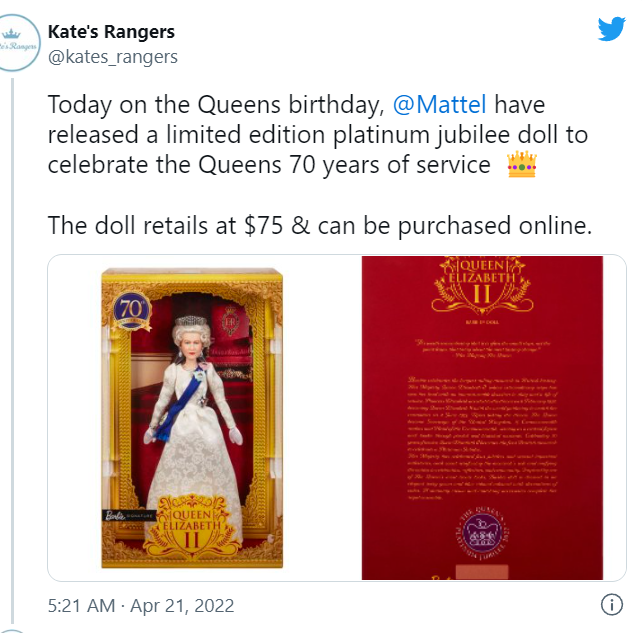Click the Kate's Rangers display name

pos(111,32)
